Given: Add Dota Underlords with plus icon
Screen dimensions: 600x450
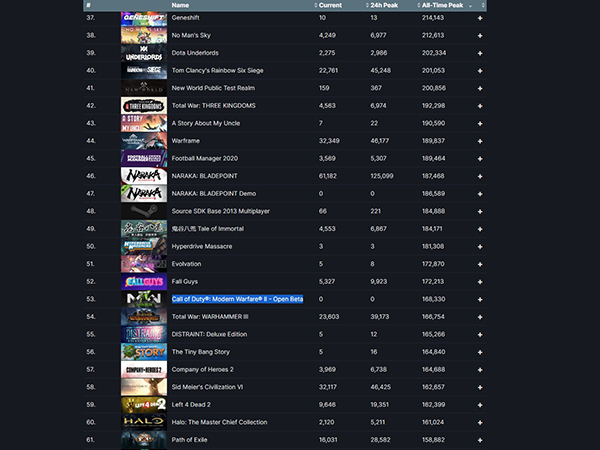Looking at the screenshot, I should 480,53.
